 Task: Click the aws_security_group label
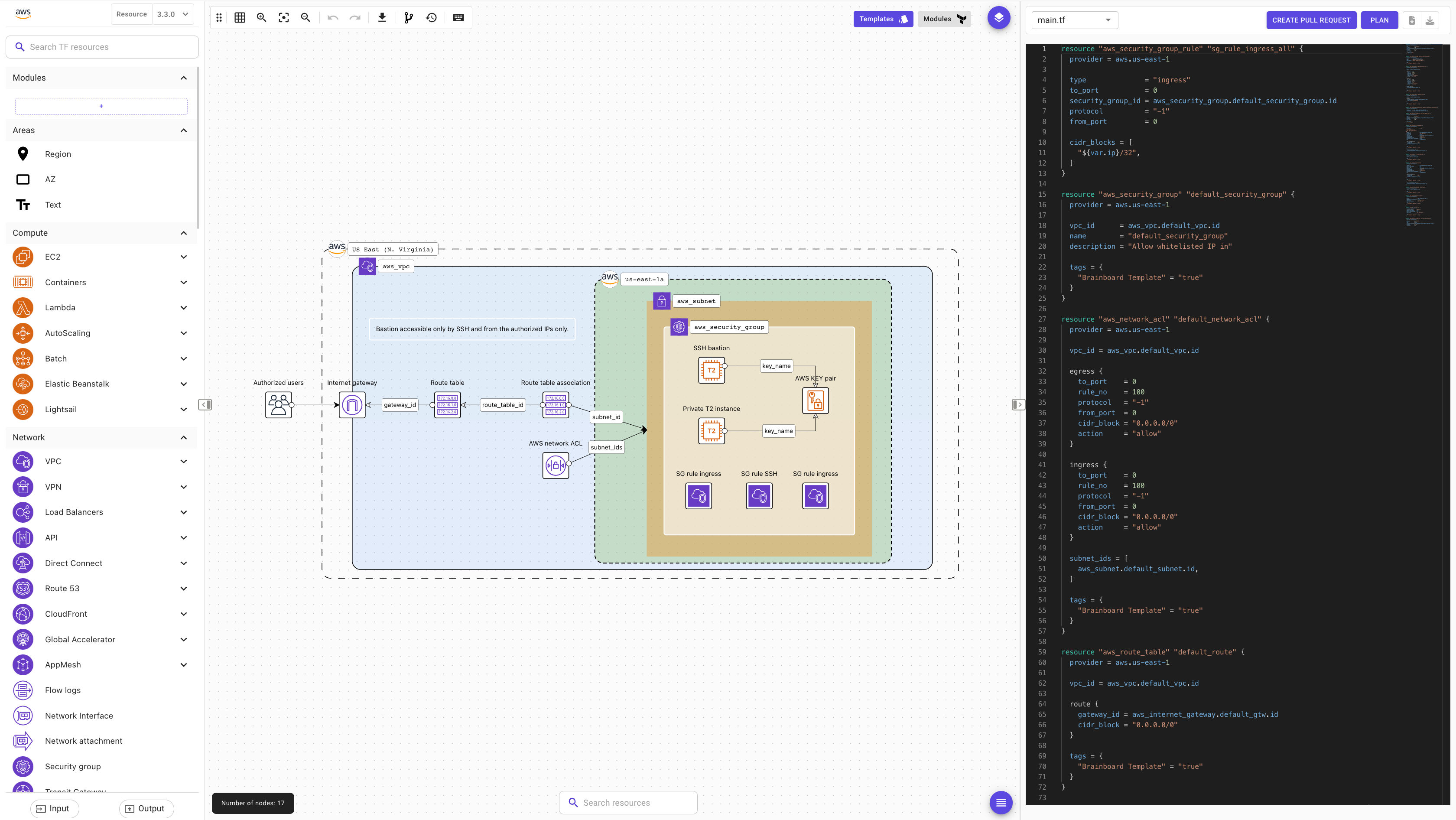728,327
